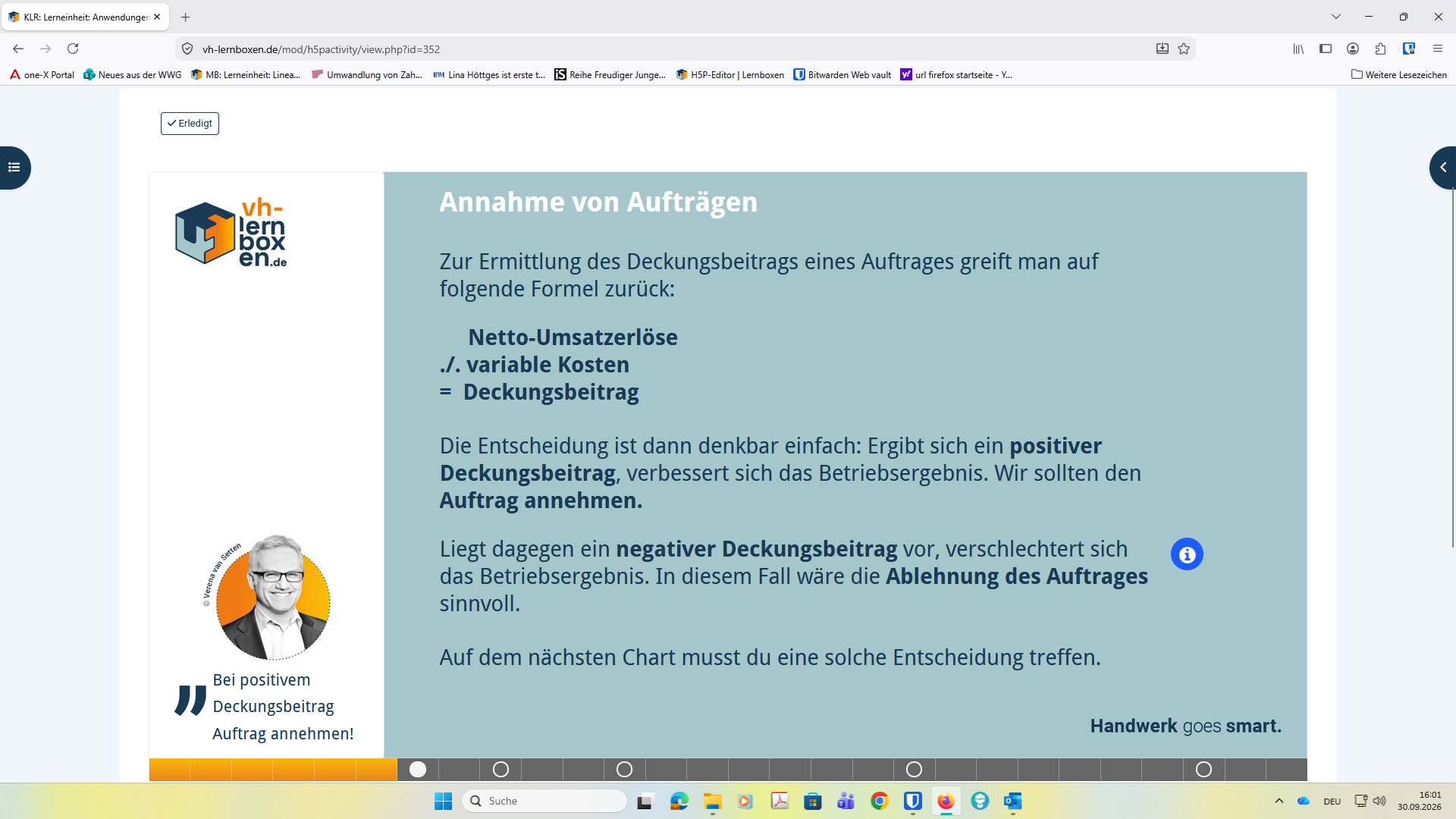Click the browser back arrow
This screenshot has width=1456, height=819.
18,49
